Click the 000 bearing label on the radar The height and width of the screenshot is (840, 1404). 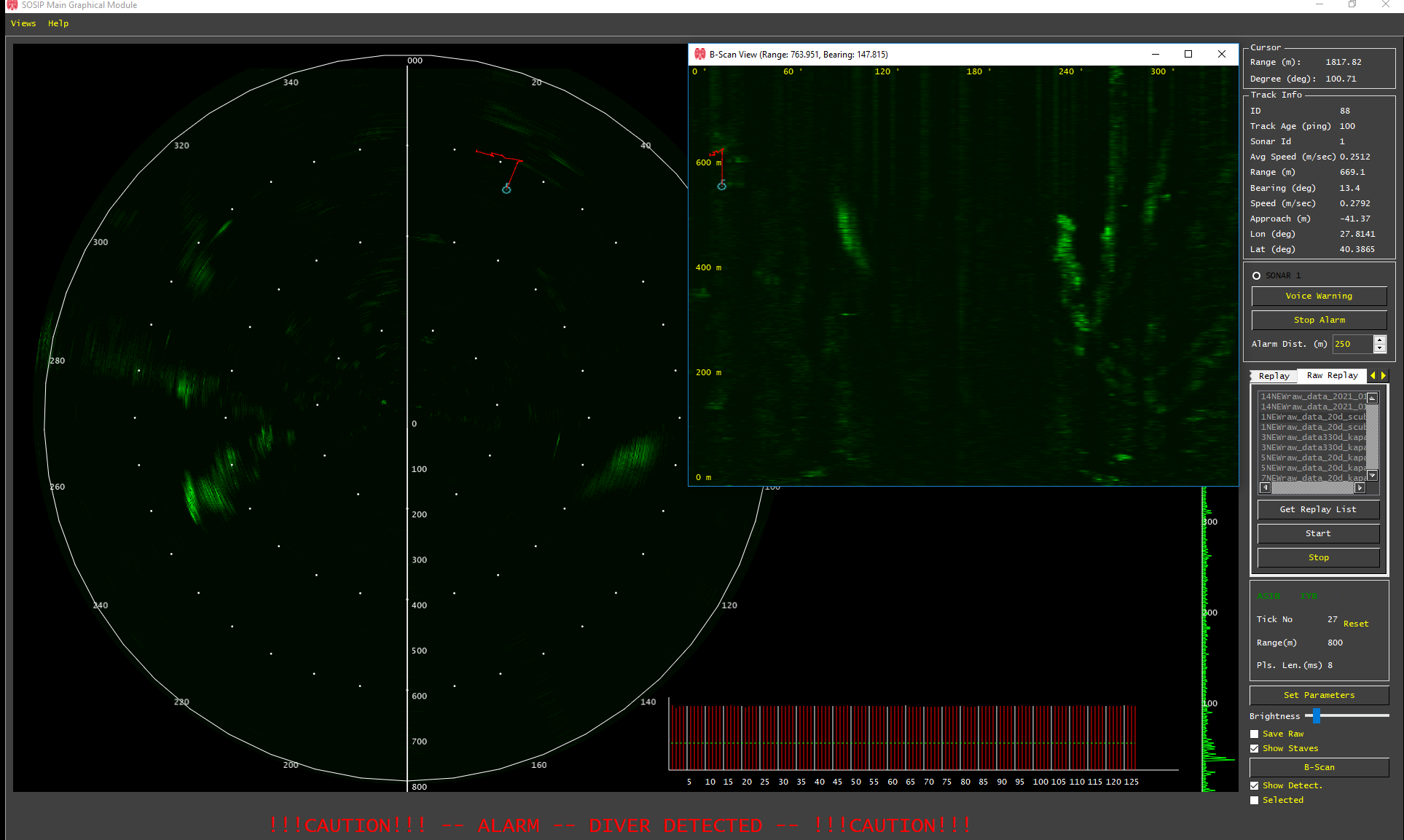pos(415,60)
